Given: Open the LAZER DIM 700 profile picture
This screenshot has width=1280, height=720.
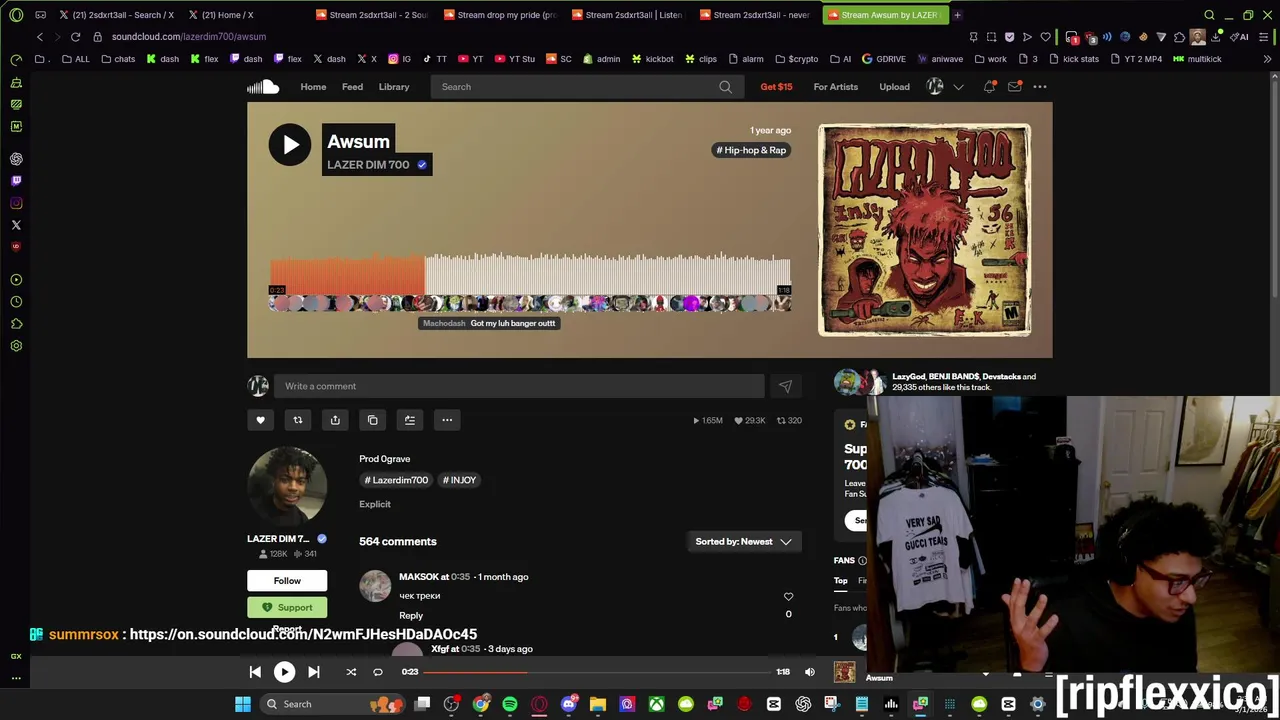Looking at the screenshot, I should pos(287,487).
